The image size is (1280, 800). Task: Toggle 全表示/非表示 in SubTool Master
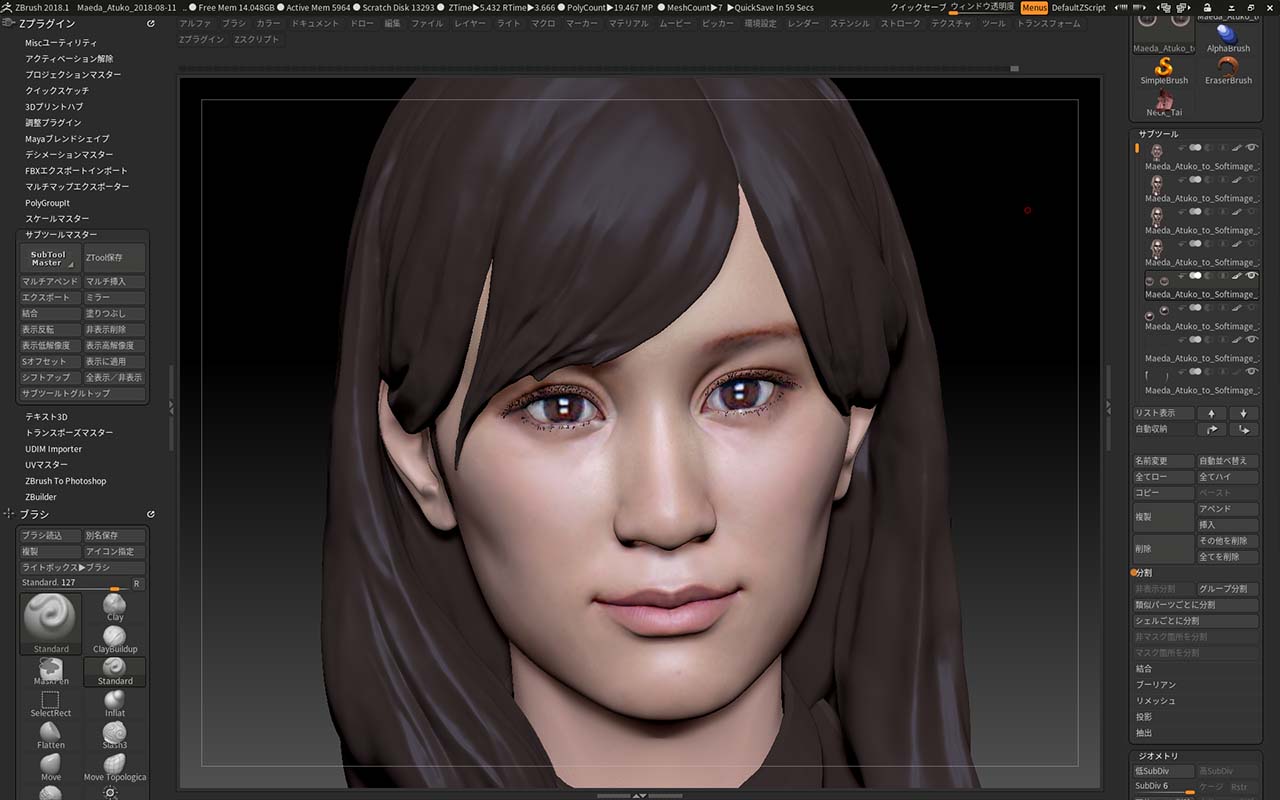114,378
